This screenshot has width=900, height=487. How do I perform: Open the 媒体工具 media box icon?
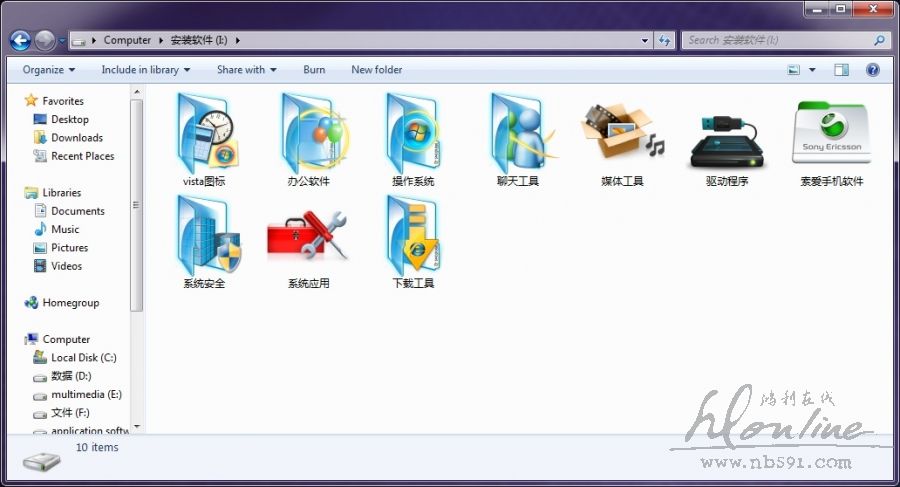(x=622, y=135)
